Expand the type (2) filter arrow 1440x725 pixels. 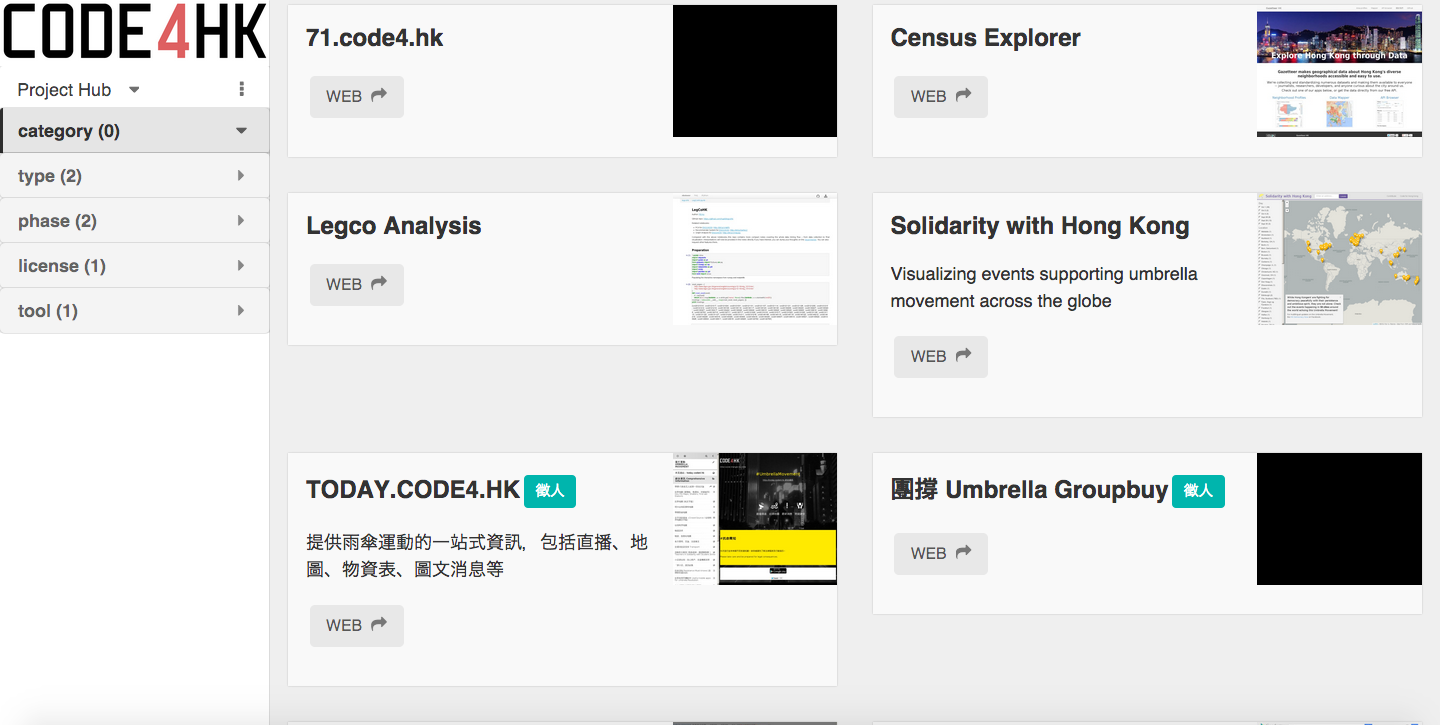pyautogui.click(x=241, y=176)
